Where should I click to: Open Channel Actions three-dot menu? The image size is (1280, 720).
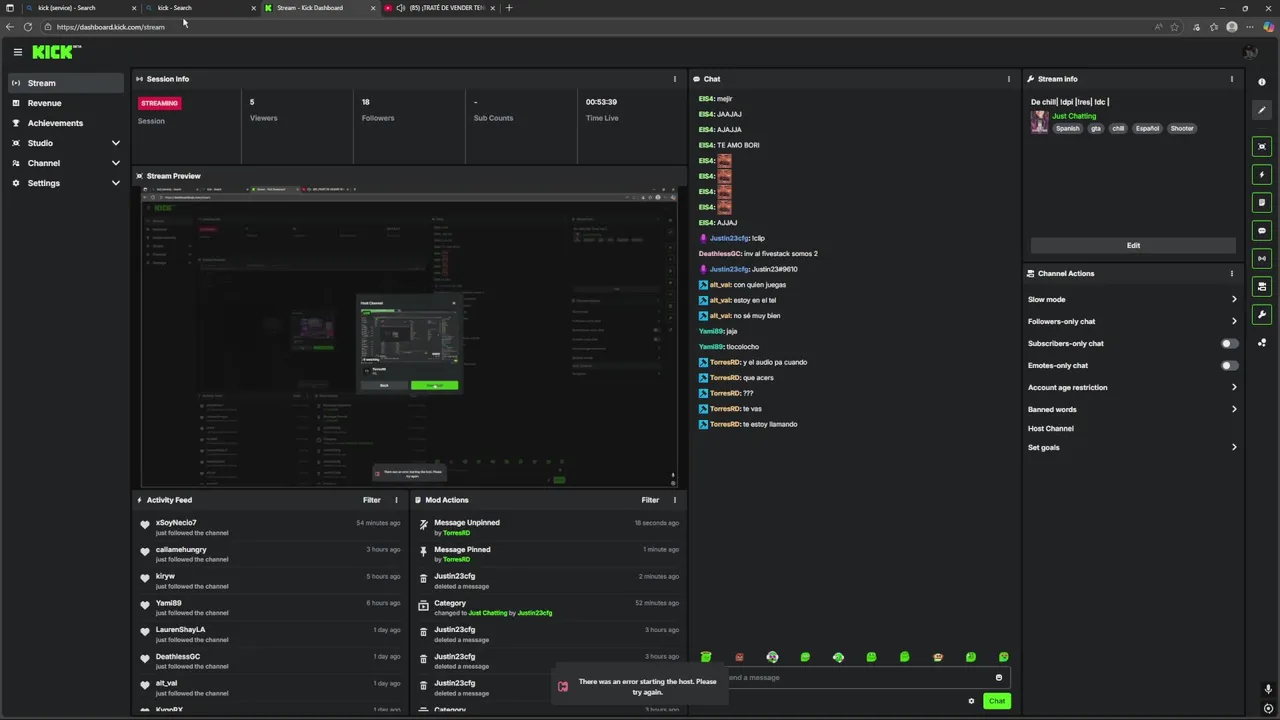point(1232,273)
